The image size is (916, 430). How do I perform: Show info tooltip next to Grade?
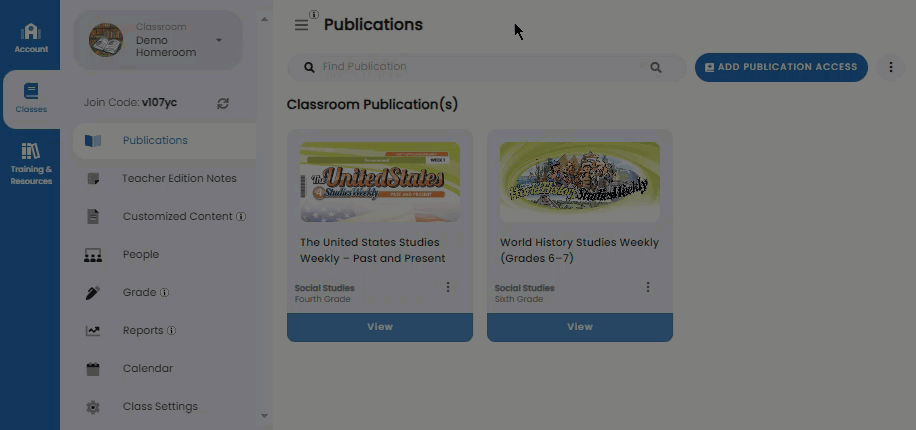[x=165, y=293]
